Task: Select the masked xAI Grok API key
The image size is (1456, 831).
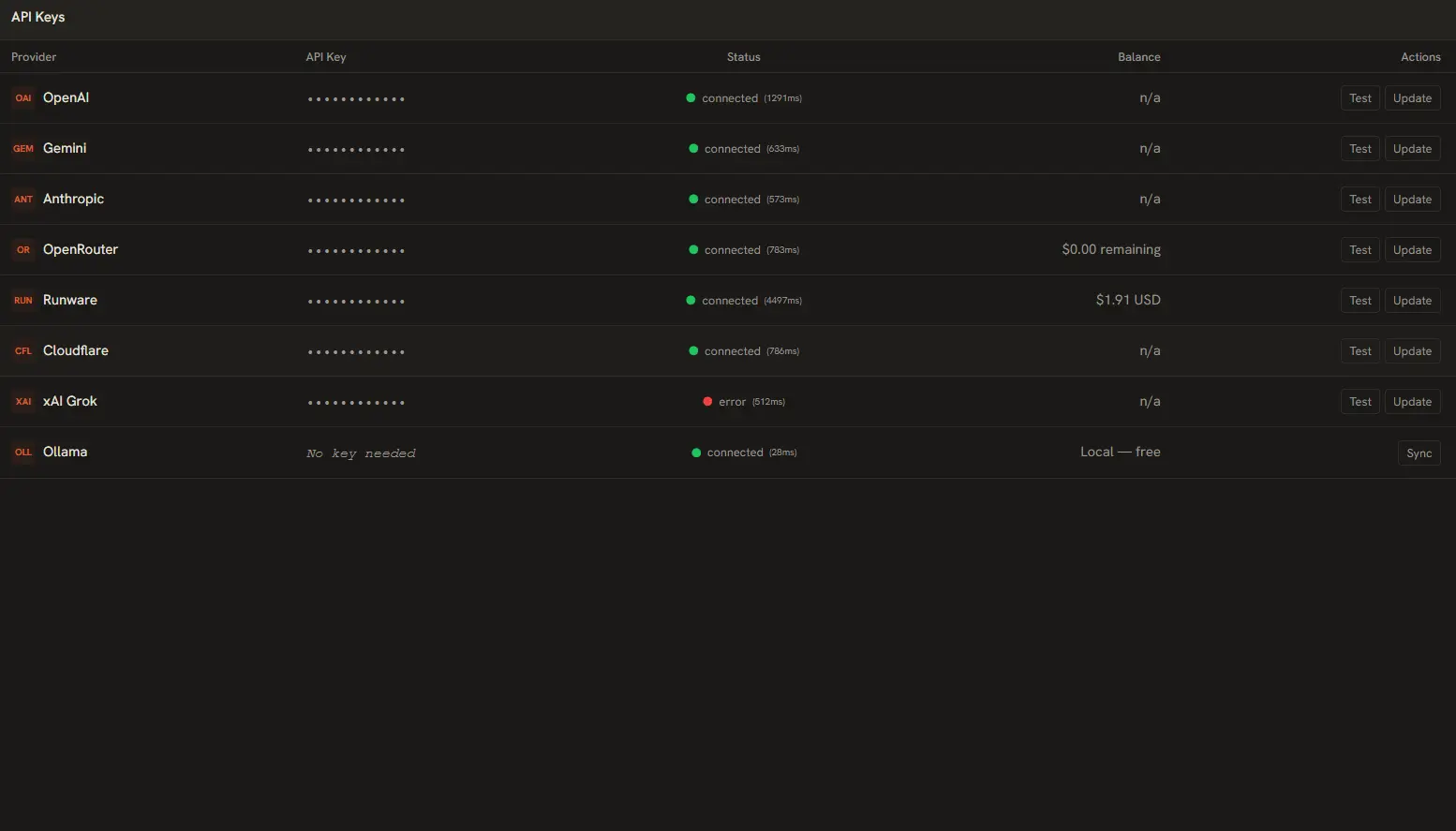Action: coord(356,403)
